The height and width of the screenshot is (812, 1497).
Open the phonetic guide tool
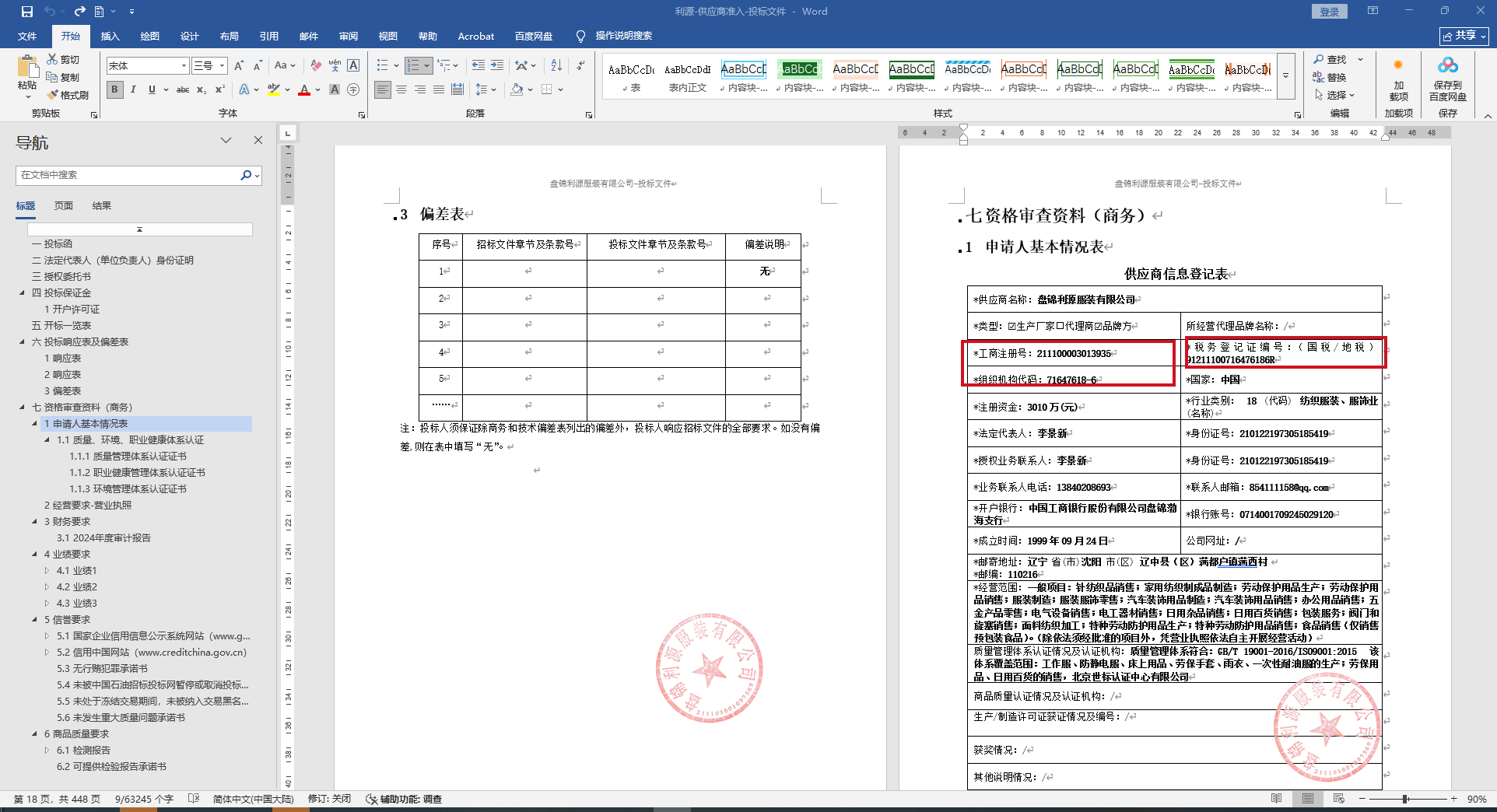pyautogui.click(x=335, y=66)
